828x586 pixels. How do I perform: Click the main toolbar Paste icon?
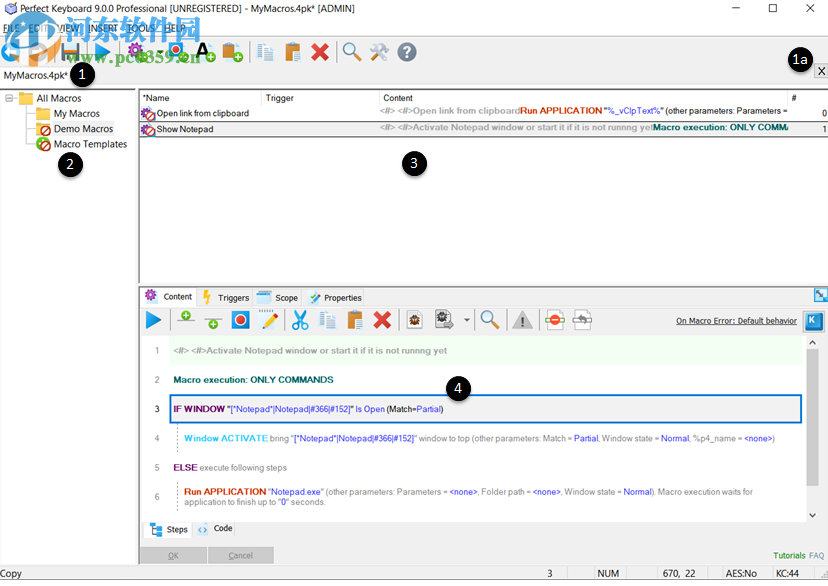tap(293, 52)
